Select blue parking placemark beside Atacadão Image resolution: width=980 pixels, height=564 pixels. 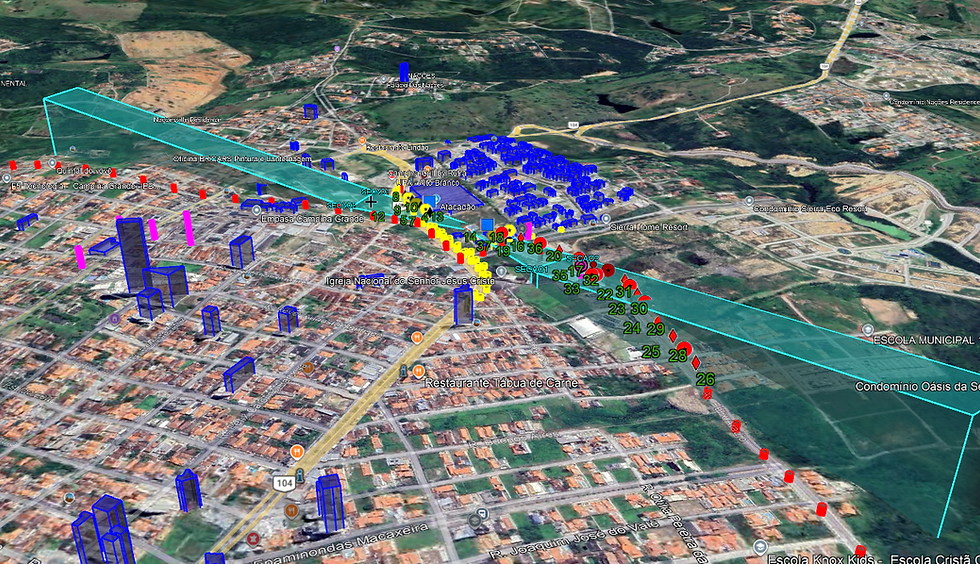pyautogui.click(x=429, y=201)
